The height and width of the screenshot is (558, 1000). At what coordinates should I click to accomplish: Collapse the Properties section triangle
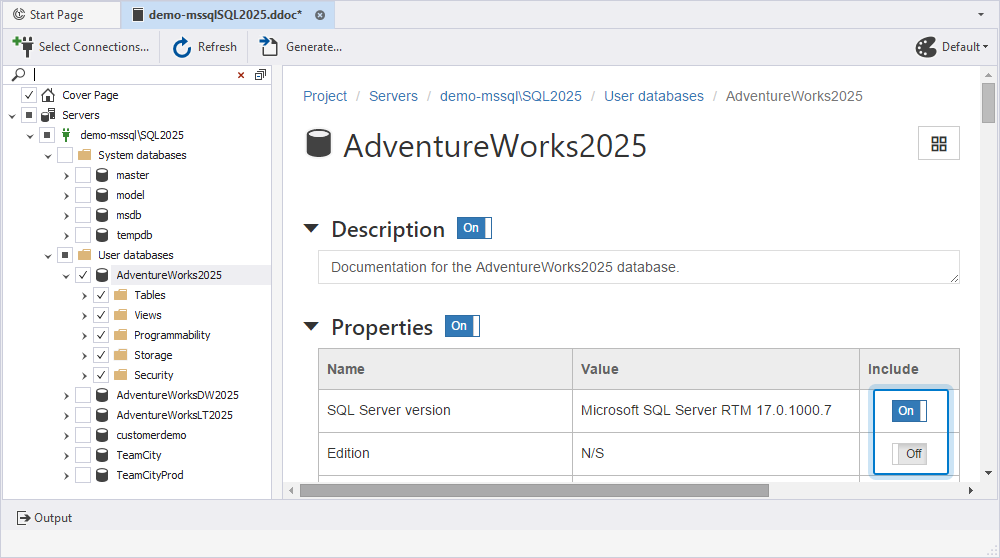(311, 326)
